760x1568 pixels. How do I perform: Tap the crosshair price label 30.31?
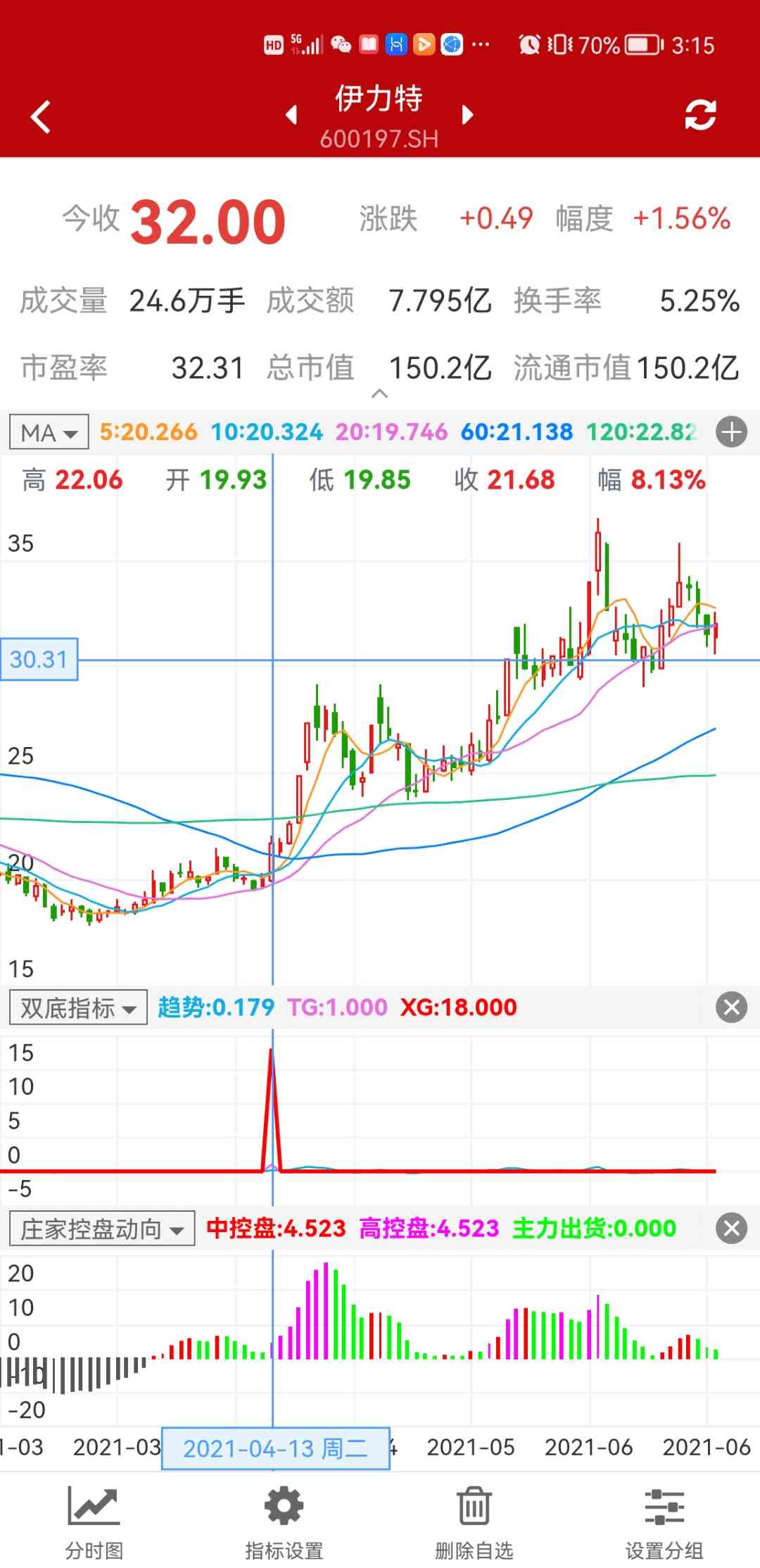39,660
